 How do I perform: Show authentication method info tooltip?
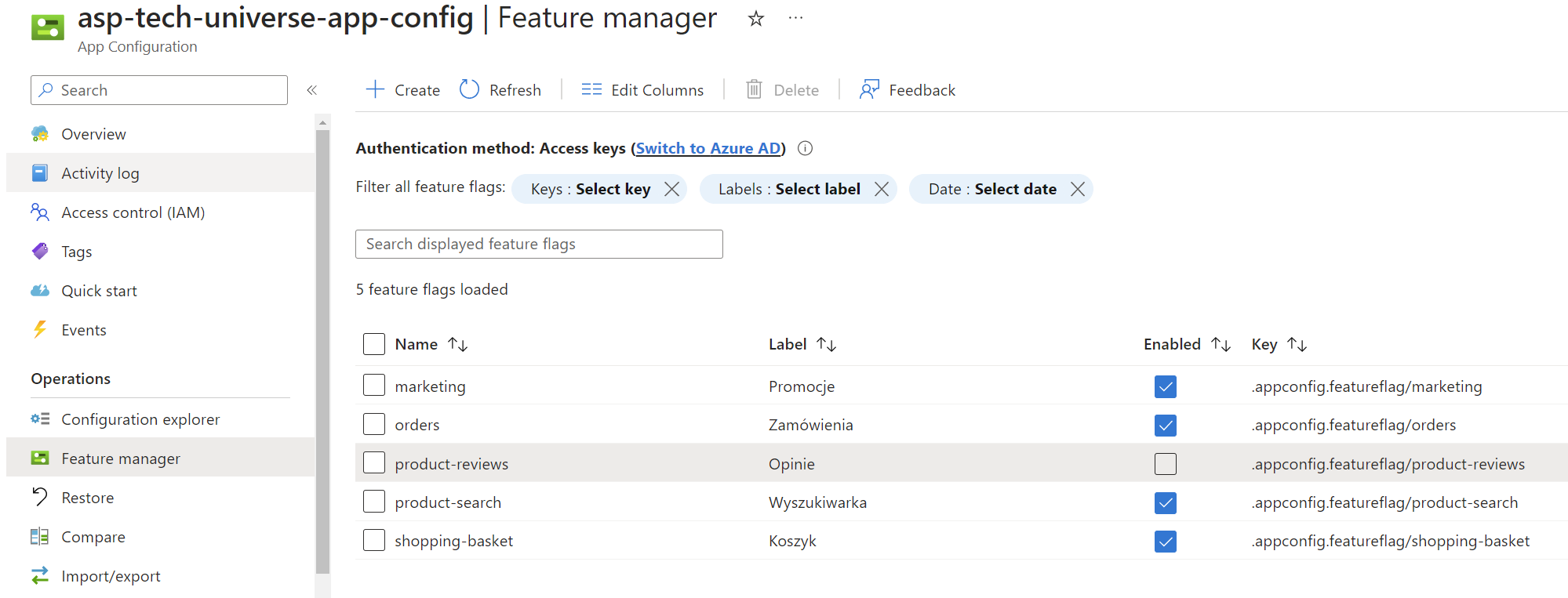pyautogui.click(x=805, y=148)
